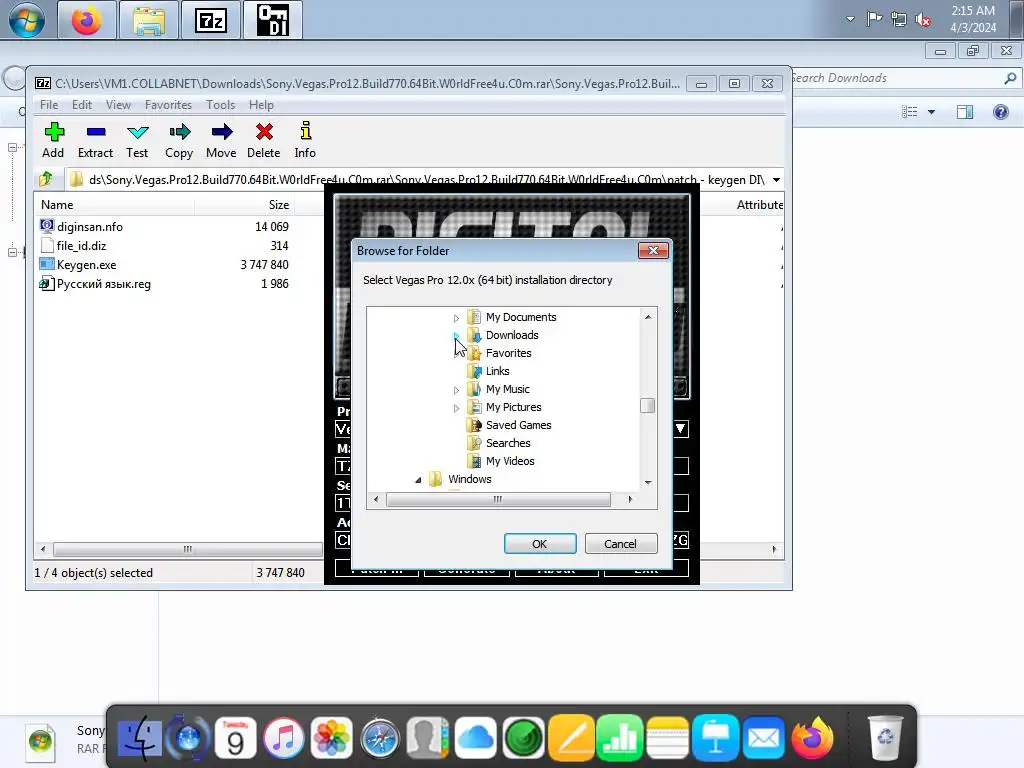
Task: Click the Firefox taskbar button
Action: (x=87, y=20)
